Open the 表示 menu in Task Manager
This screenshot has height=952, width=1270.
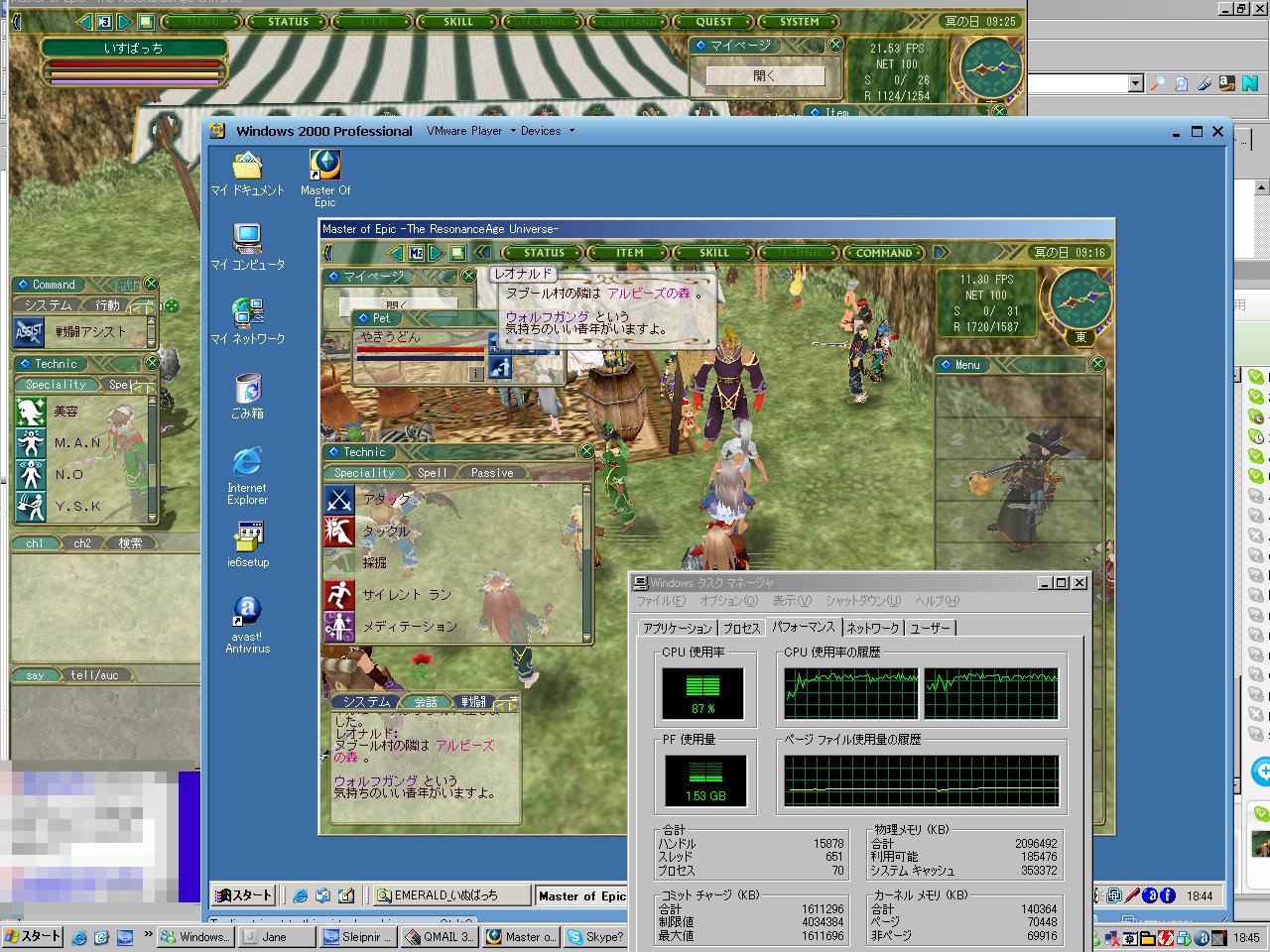(x=792, y=601)
